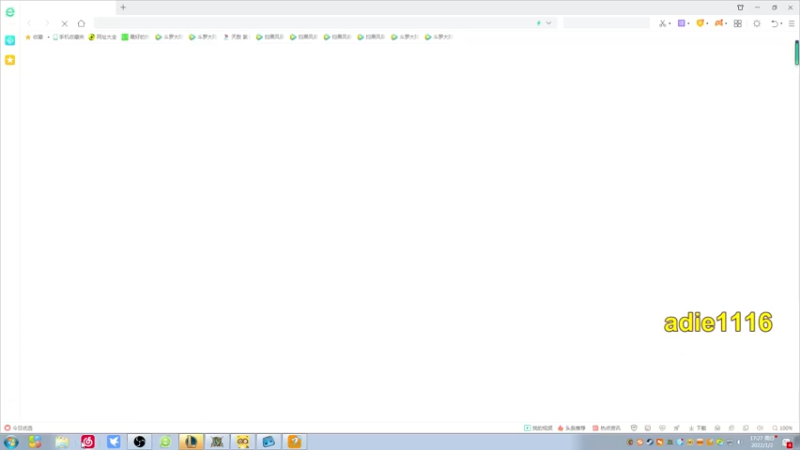Stop loading the page with X
This screenshot has width=800, height=450.
(x=64, y=23)
